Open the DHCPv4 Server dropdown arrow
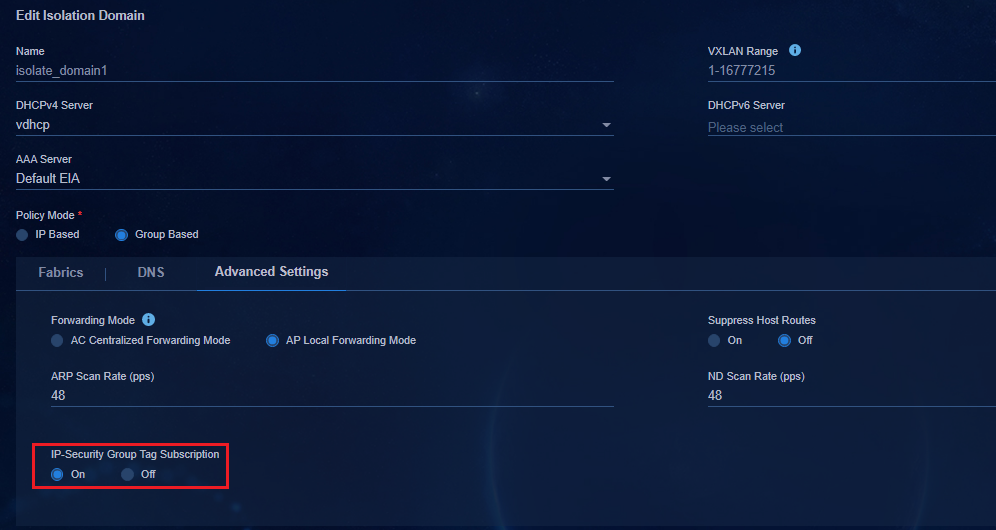 606,125
